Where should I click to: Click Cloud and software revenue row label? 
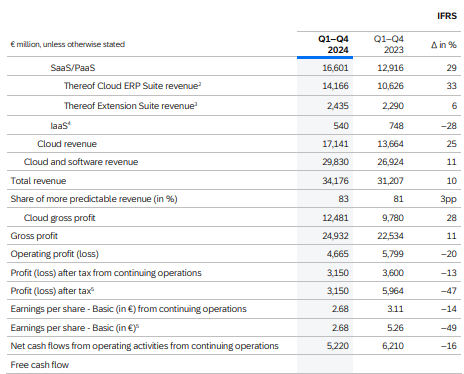[81, 162]
